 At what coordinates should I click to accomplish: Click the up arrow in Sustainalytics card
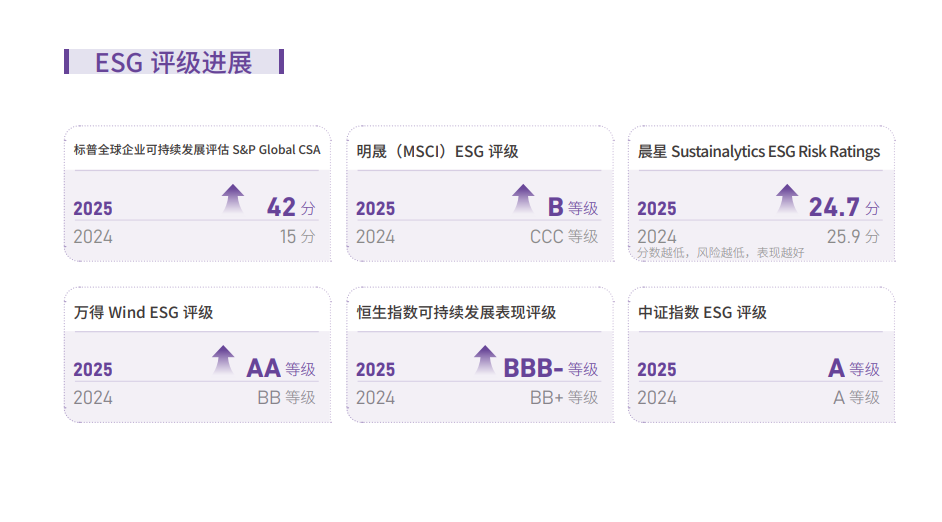coord(788,199)
